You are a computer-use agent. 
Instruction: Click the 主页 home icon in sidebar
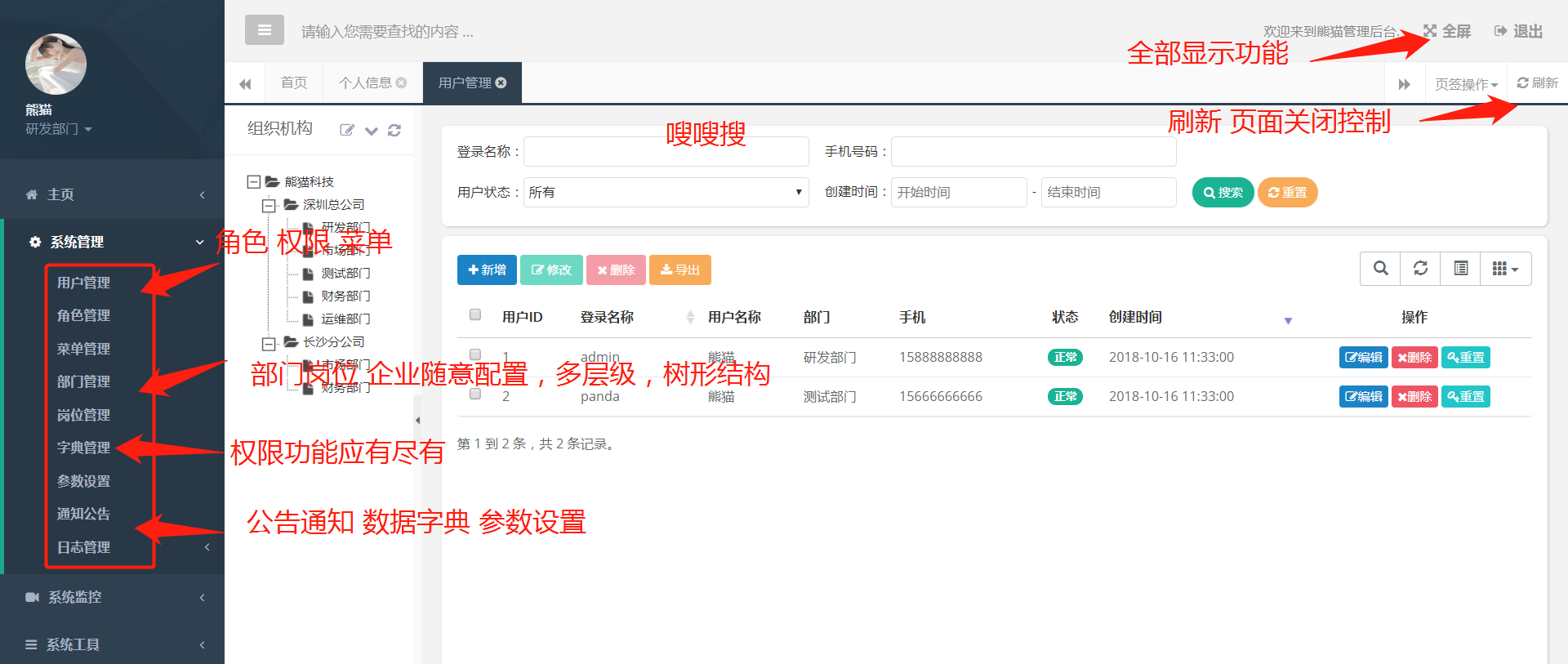pyautogui.click(x=32, y=194)
